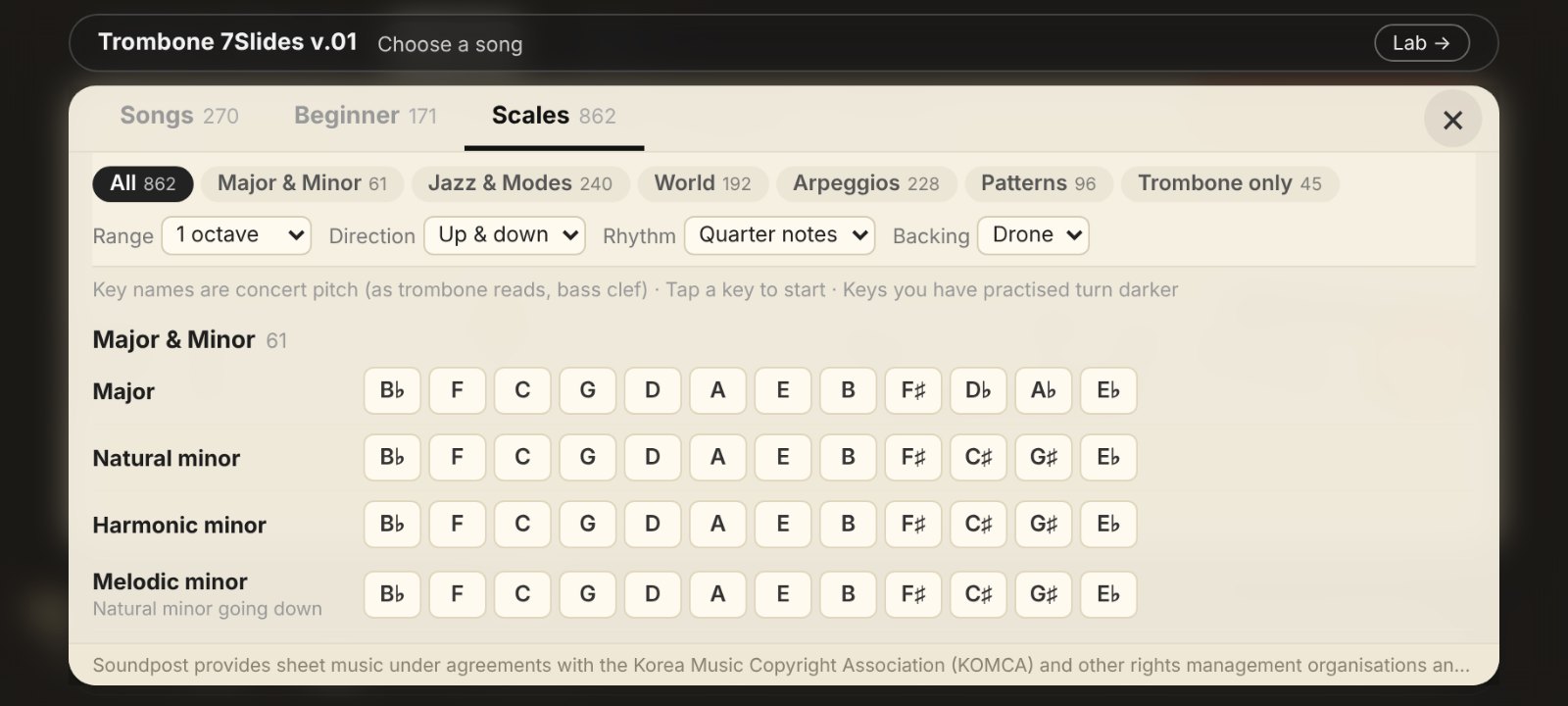This screenshot has width=1568, height=706.
Task: Start the F Major scale
Action: (457, 390)
